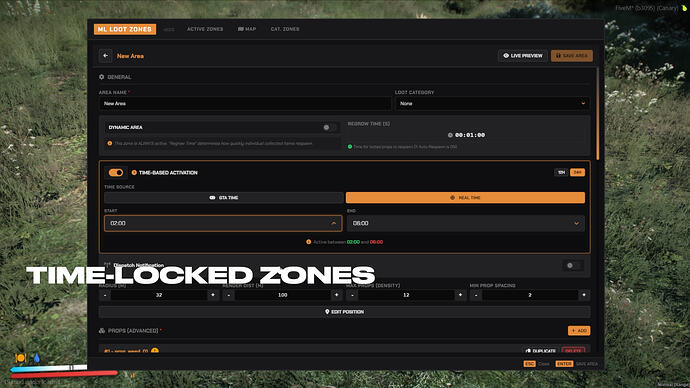Switch to the Cat. Zones tab

(x=285, y=29)
